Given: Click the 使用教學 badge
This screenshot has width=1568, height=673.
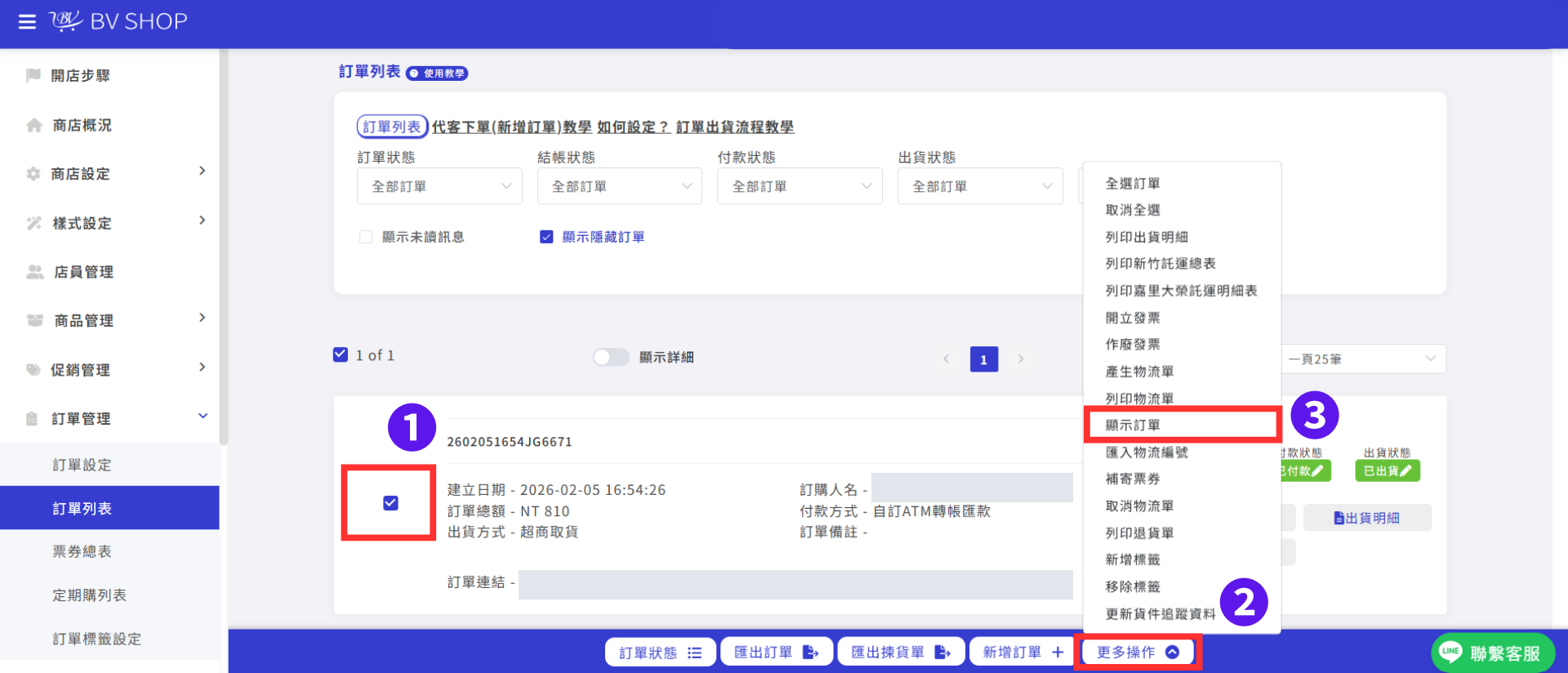Looking at the screenshot, I should tap(437, 74).
